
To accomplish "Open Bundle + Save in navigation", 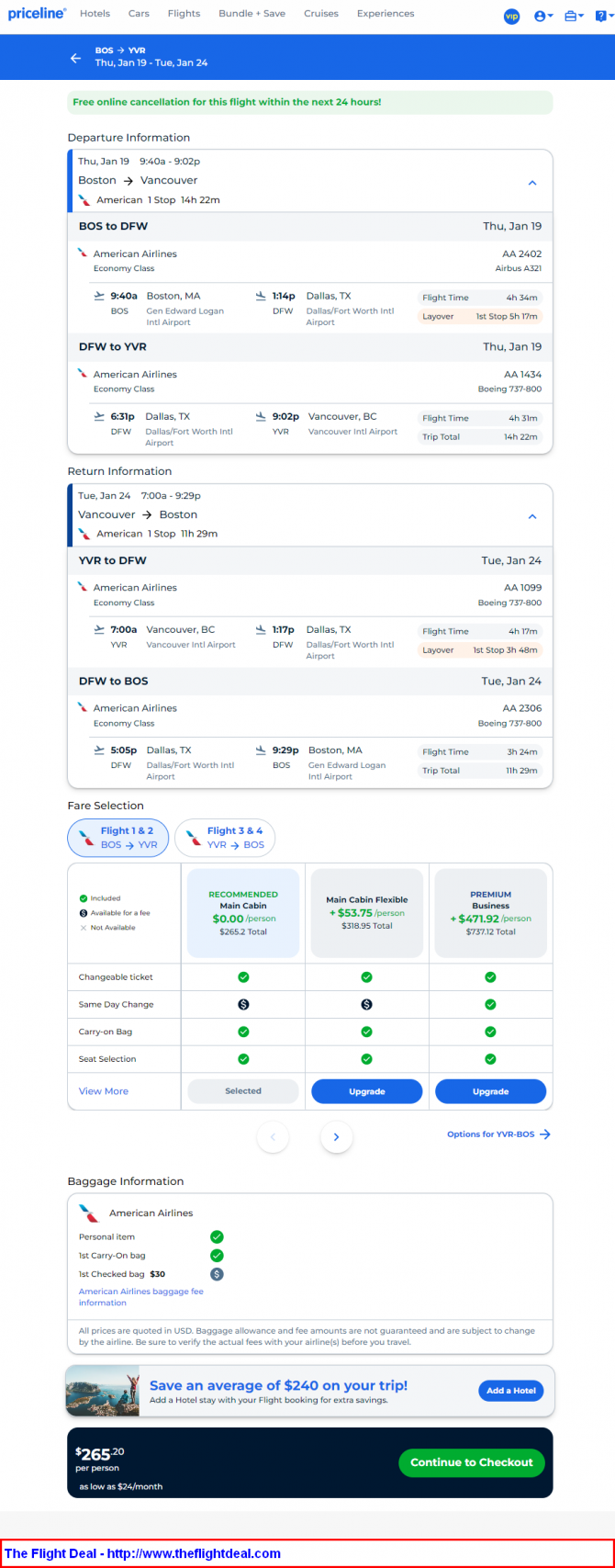I will point(252,14).
